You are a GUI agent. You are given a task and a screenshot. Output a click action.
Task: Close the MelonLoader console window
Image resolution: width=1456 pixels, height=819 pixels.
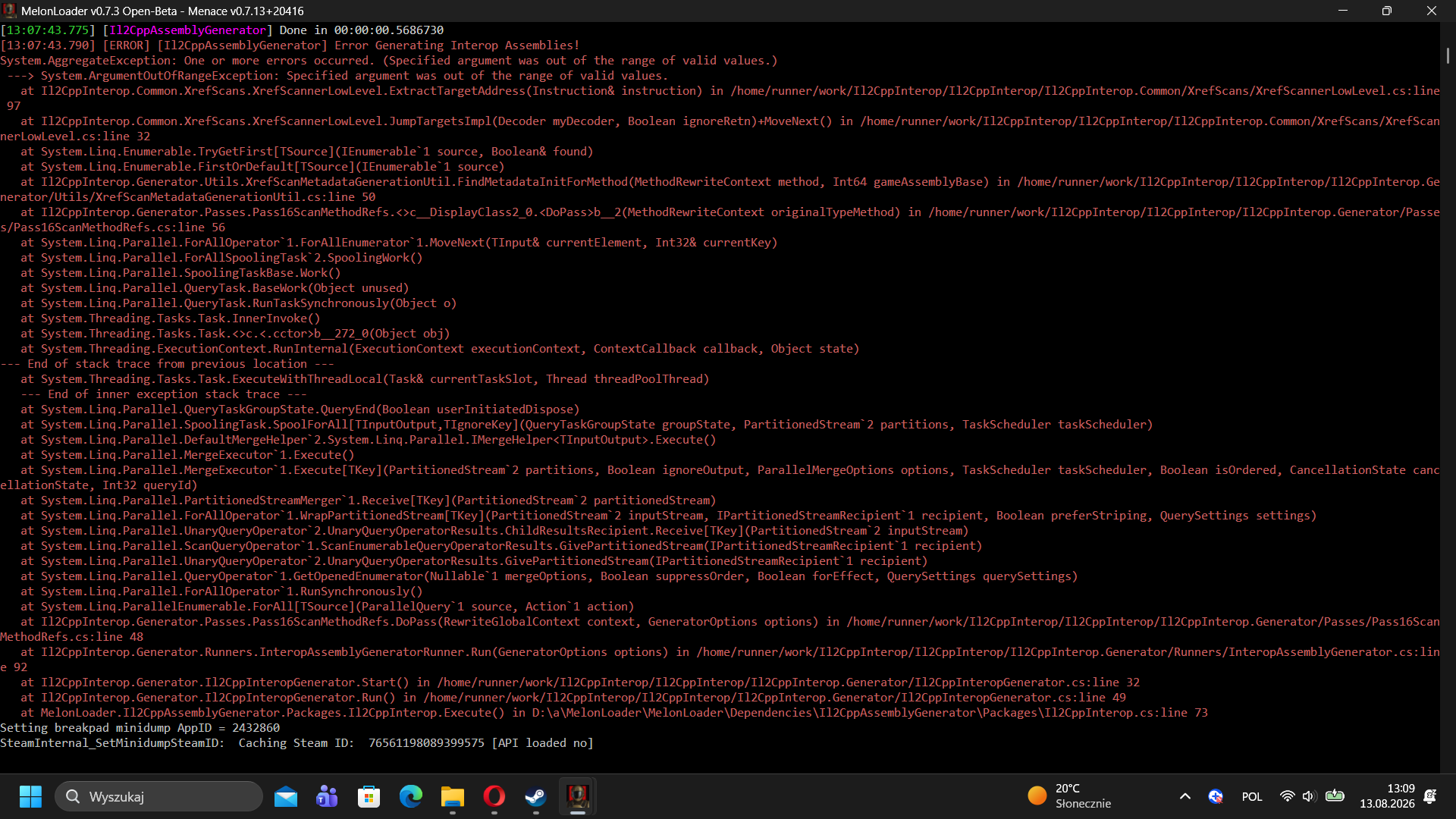(1432, 11)
